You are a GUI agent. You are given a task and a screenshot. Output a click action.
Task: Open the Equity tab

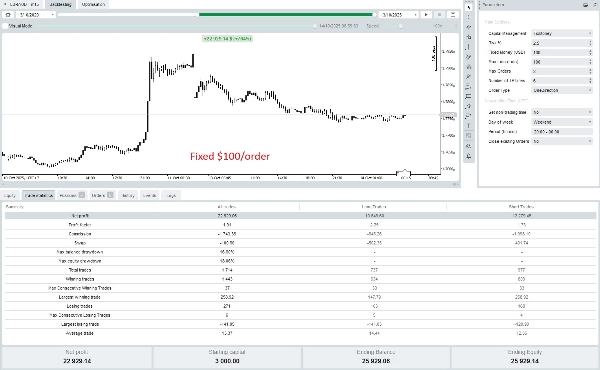click(x=10, y=196)
